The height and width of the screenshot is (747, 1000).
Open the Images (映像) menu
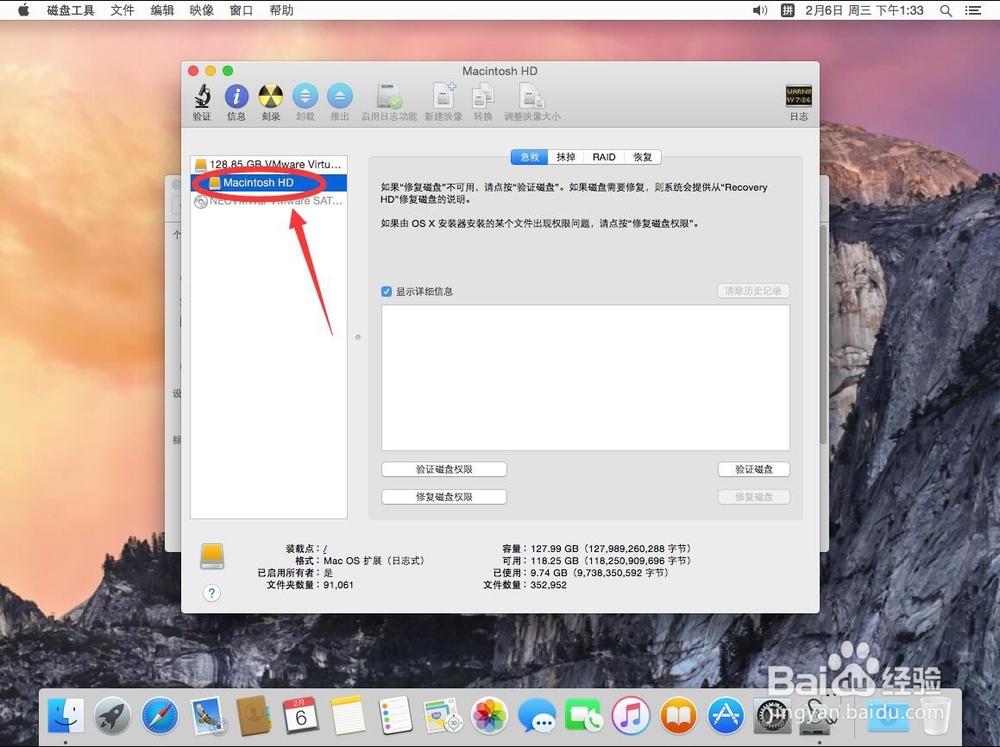point(202,10)
